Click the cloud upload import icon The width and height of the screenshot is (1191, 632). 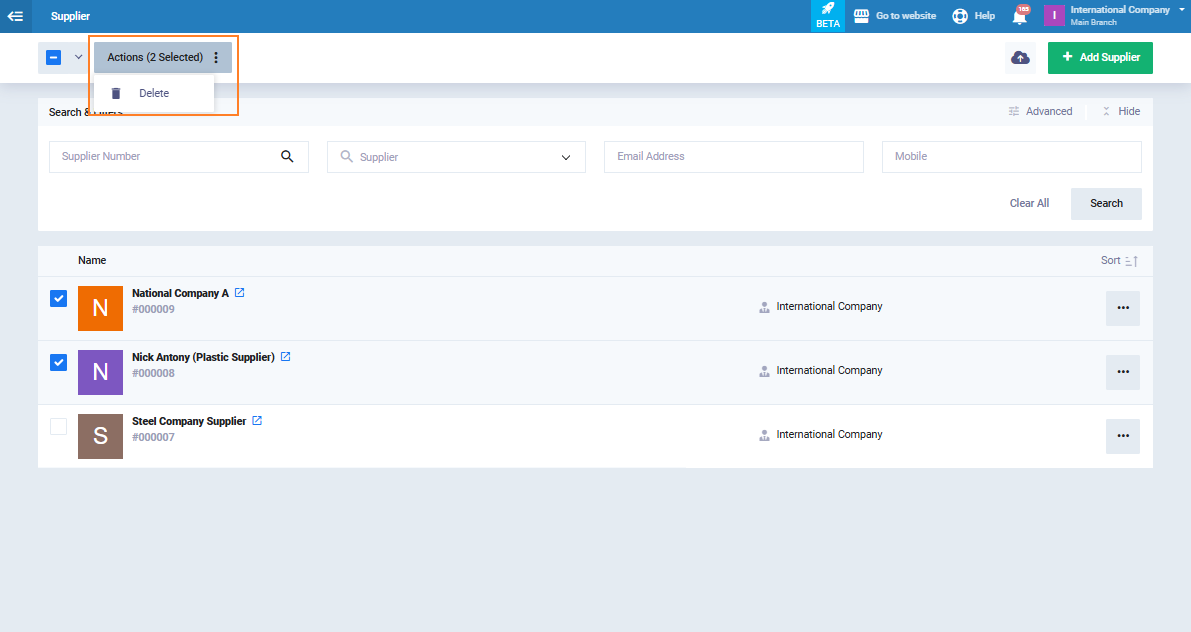tap(1020, 58)
